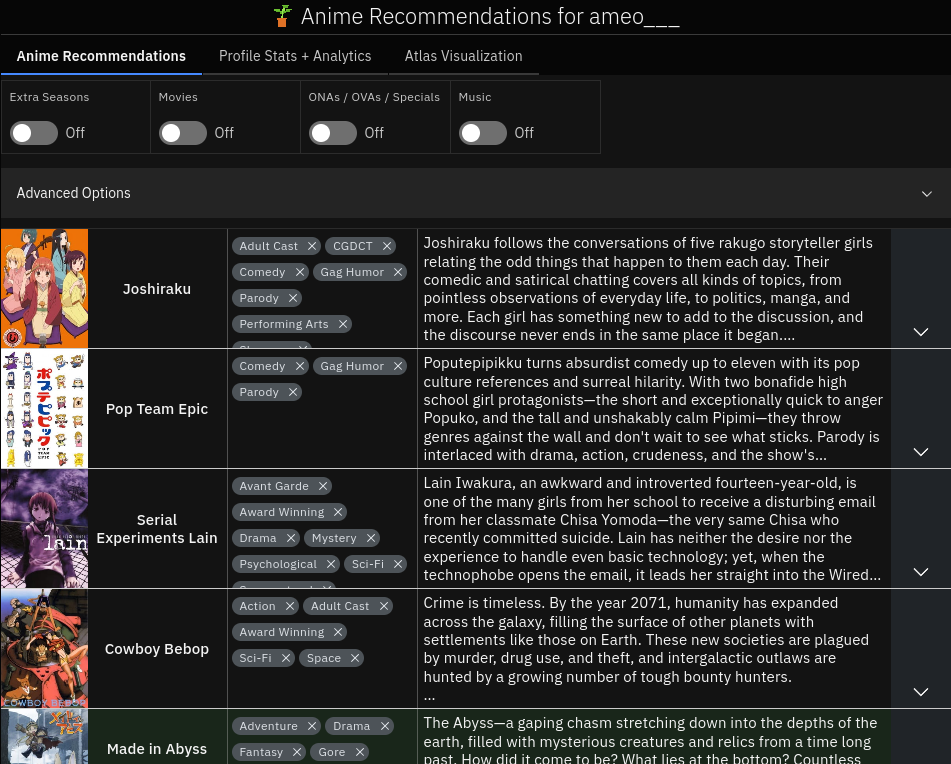Screen dimensions: 951x764
Task: Remove Parody tag on Pop Team Epic row
Action: [293, 392]
